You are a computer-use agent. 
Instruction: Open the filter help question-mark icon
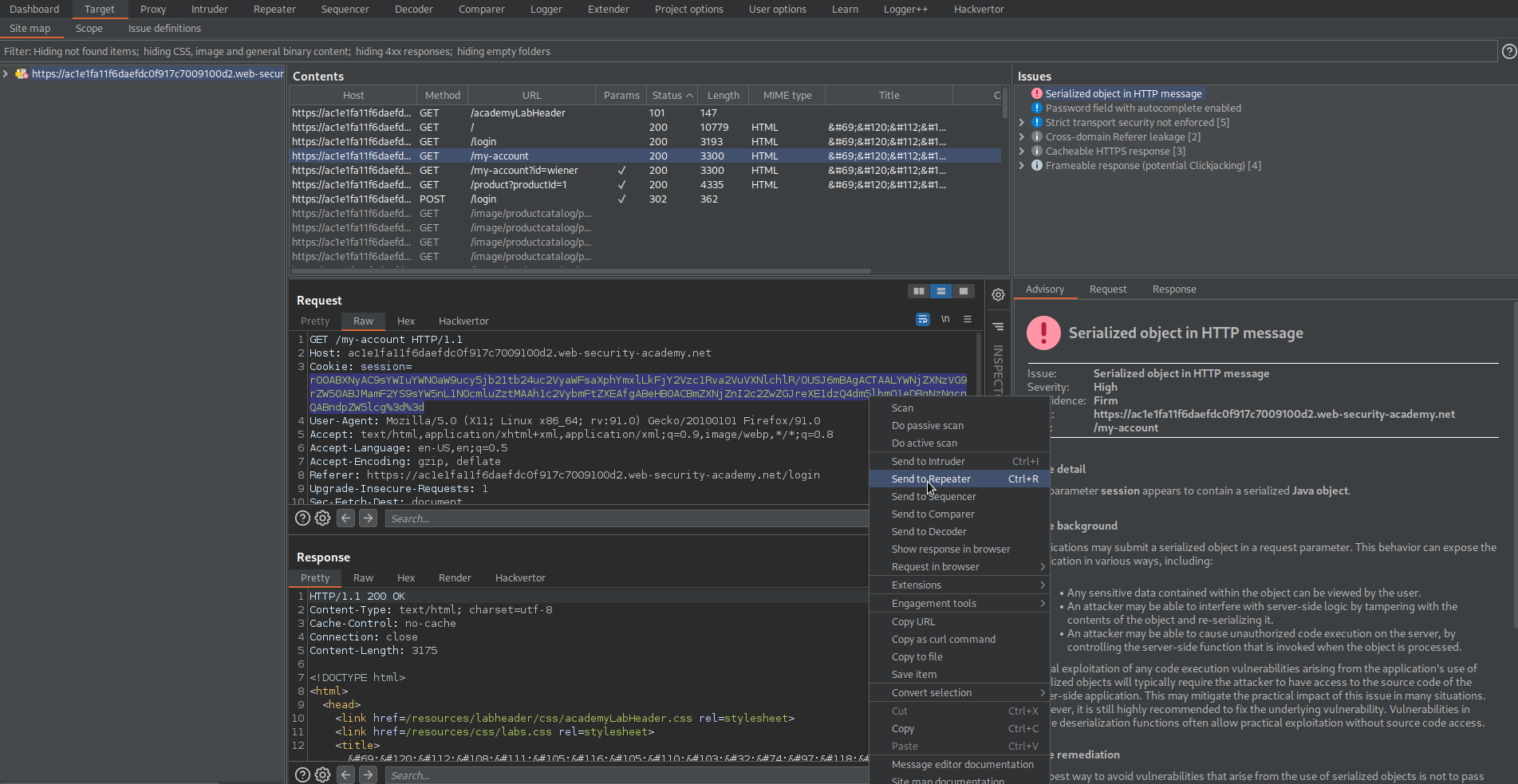1509,51
